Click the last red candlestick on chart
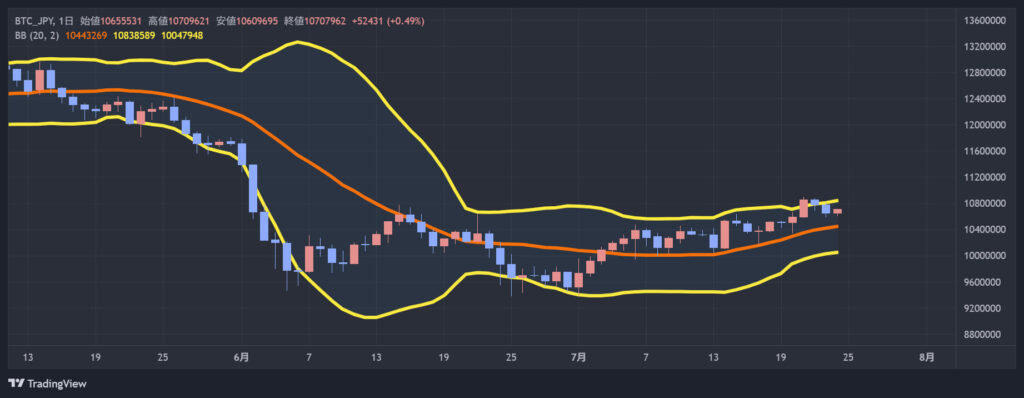 (837, 211)
